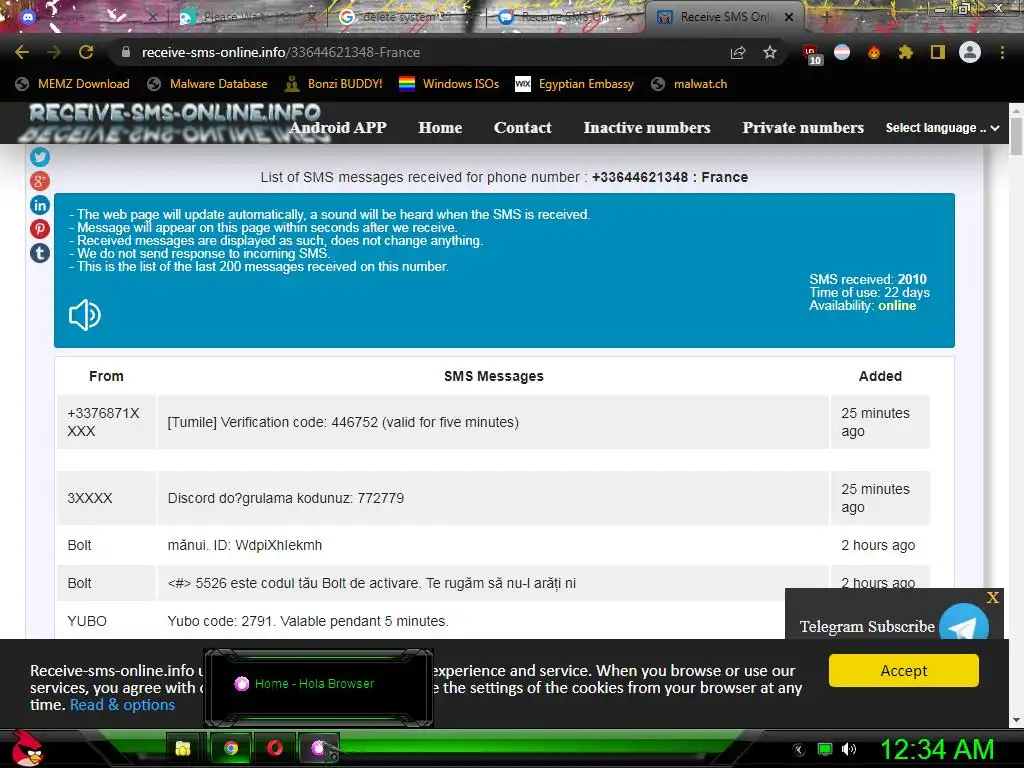This screenshot has height=768, width=1024.
Task: Share the page on Pinterest
Action: [40, 229]
